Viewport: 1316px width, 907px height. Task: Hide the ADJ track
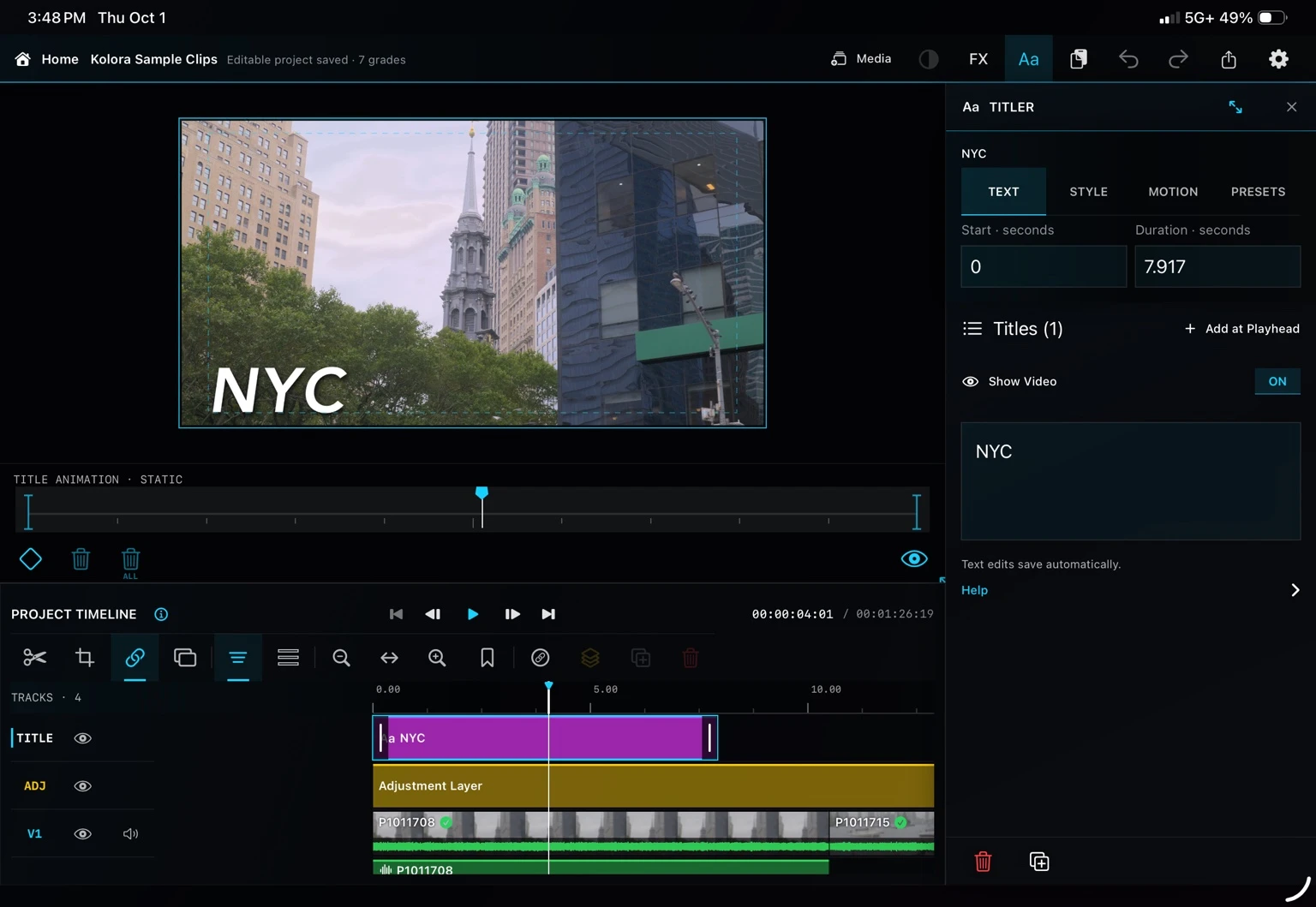click(83, 786)
